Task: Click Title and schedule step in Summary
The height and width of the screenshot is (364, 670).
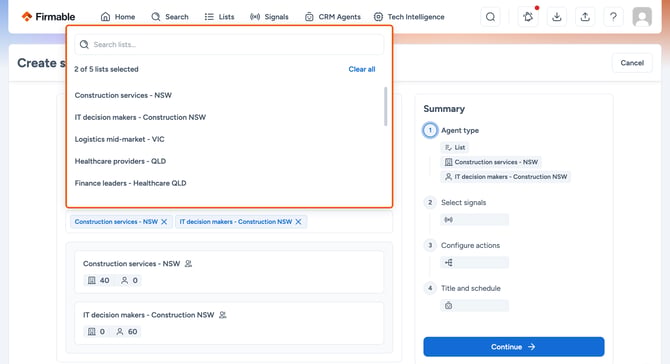Action: 470,288
